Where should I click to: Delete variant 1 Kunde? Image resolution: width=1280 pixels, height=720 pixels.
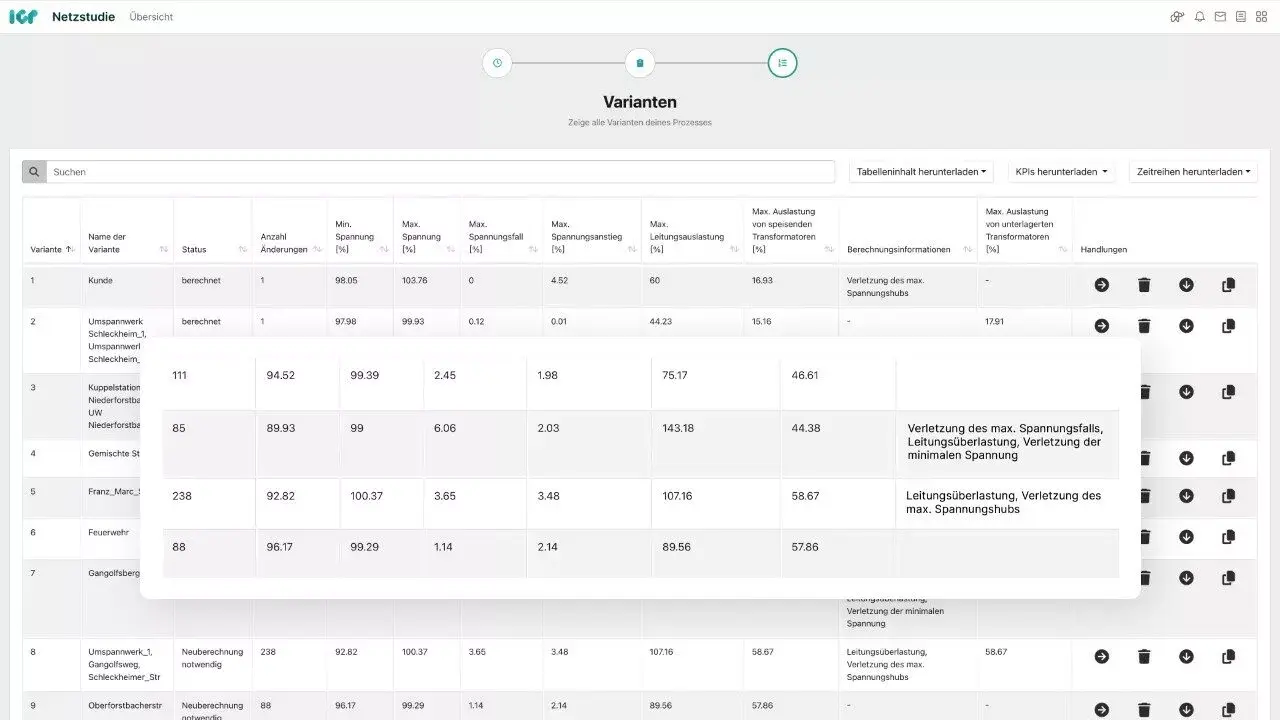click(1144, 285)
